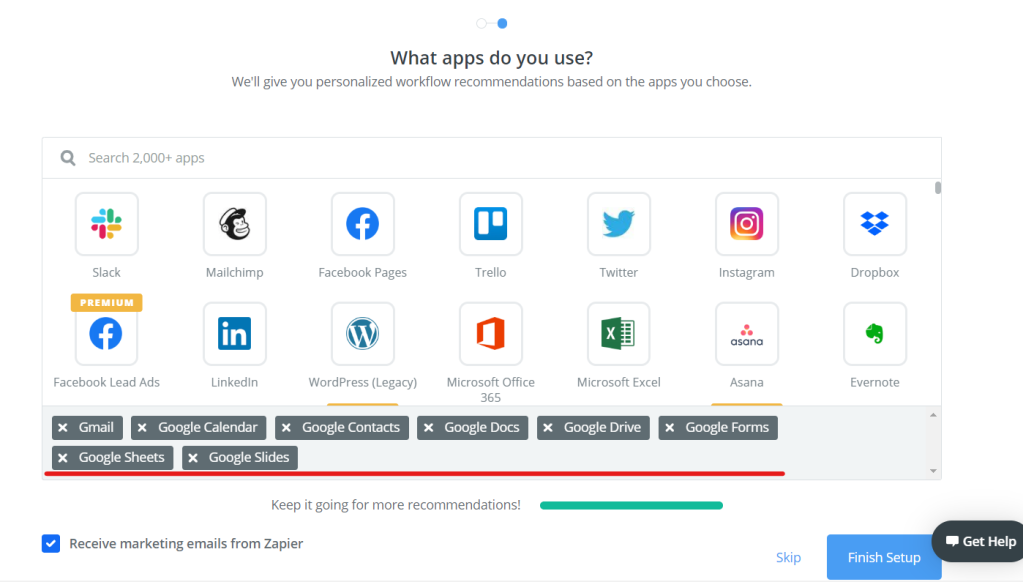Open the Get Help chat button
Viewport: 1023px width, 582px height.
(980, 542)
